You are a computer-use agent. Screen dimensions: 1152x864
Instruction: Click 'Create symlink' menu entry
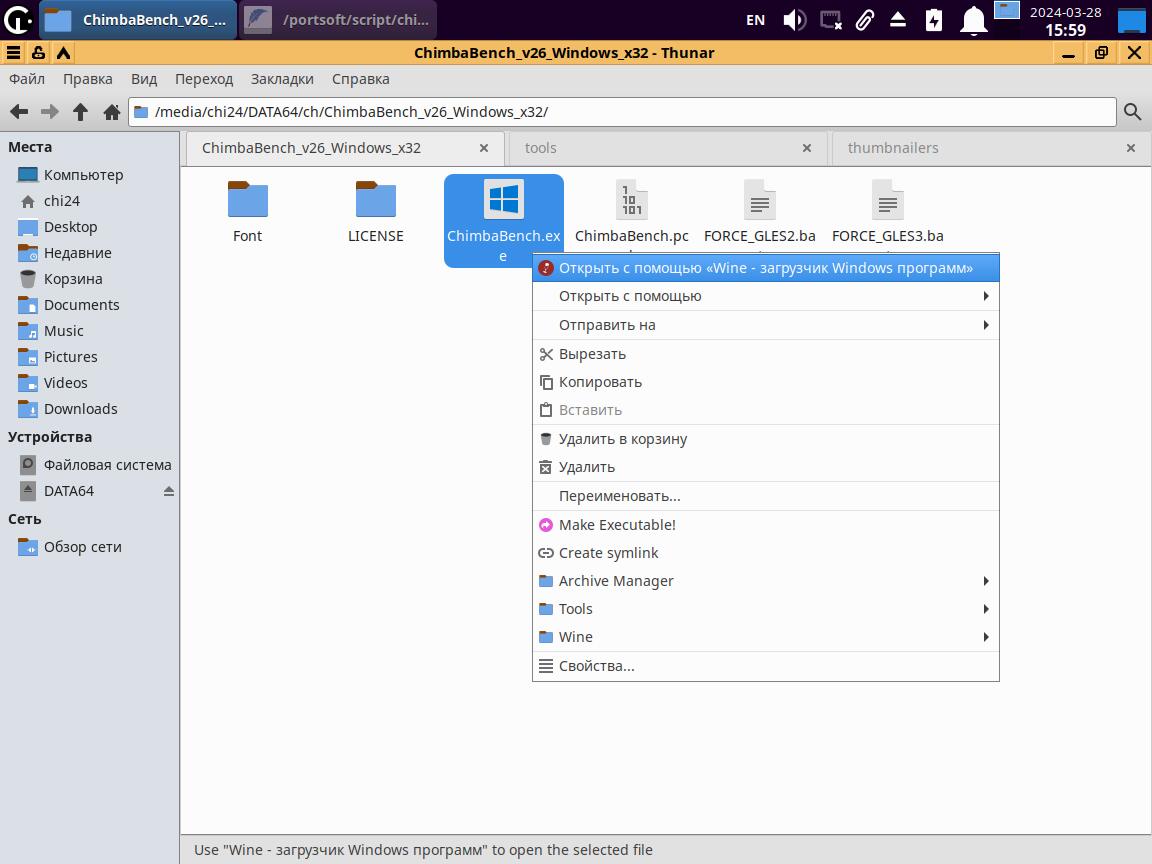tap(766, 553)
